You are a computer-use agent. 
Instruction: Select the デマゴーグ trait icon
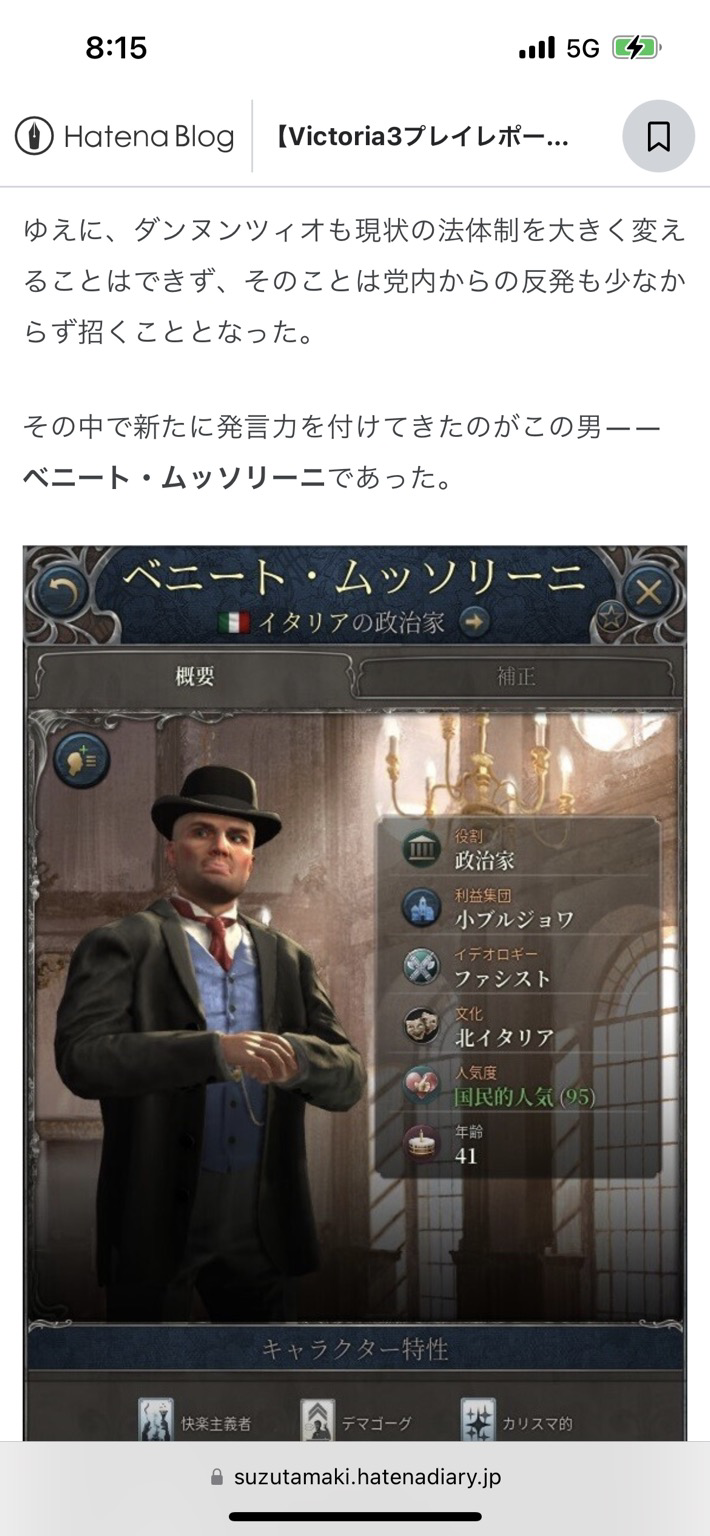pyautogui.click(x=318, y=1420)
